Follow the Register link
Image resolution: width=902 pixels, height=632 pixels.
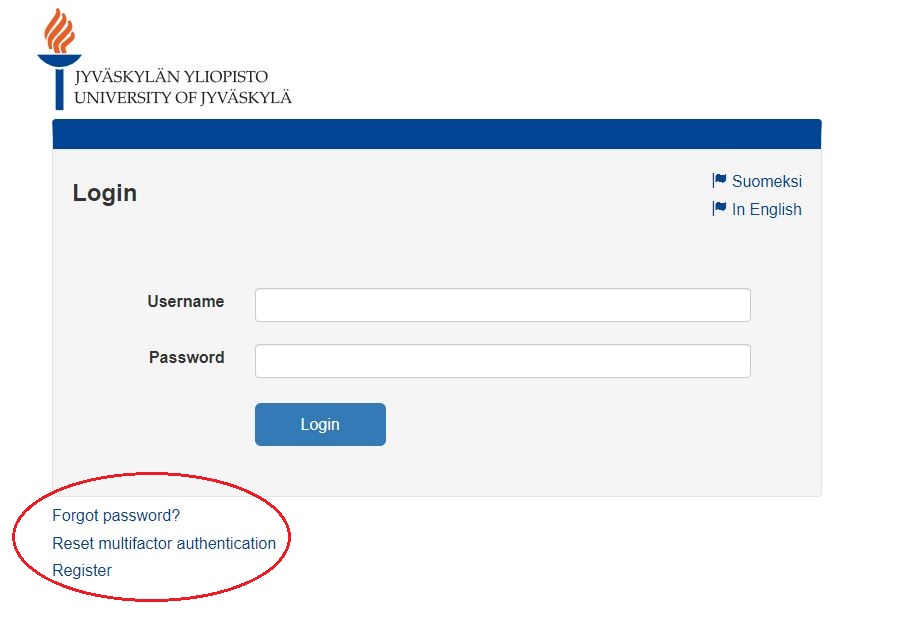tap(82, 570)
